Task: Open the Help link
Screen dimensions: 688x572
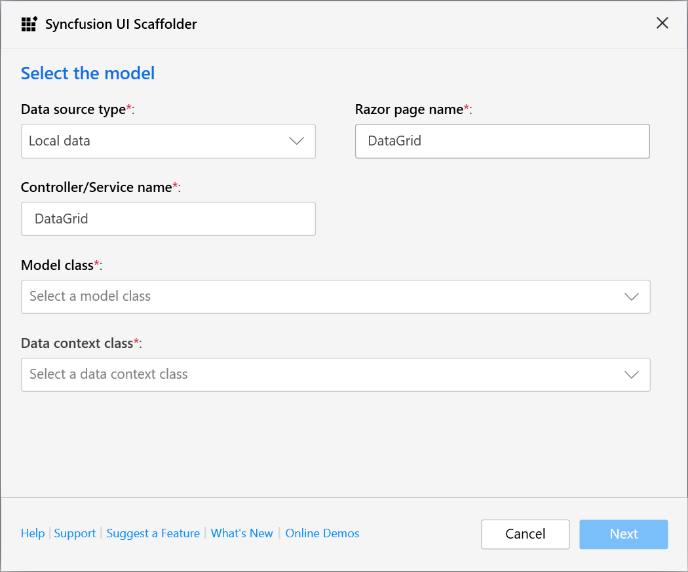Action: click(x=32, y=534)
